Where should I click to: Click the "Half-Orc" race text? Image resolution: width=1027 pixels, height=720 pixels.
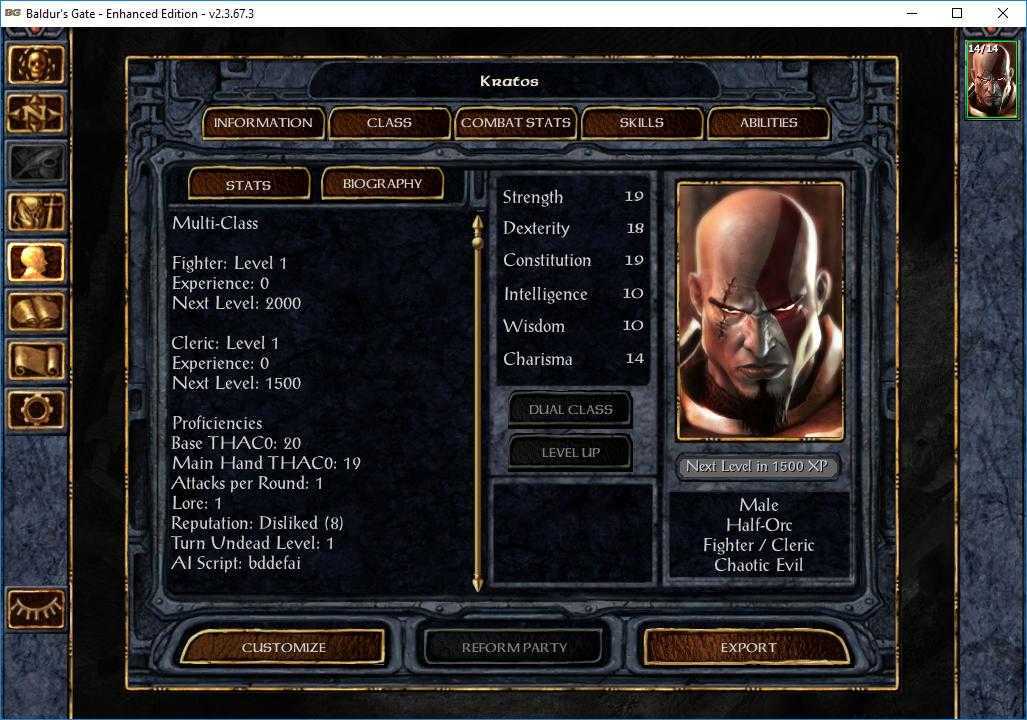coord(759,525)
